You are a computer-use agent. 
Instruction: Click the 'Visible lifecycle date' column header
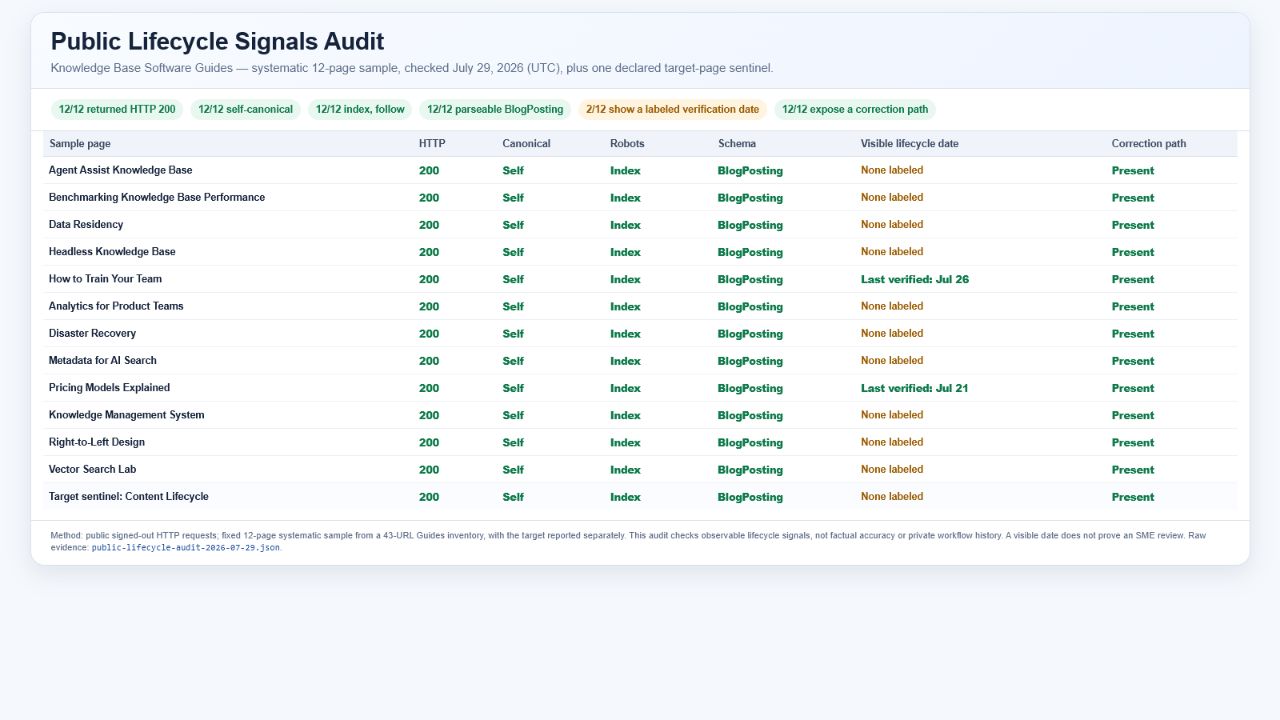click(909, 144)
